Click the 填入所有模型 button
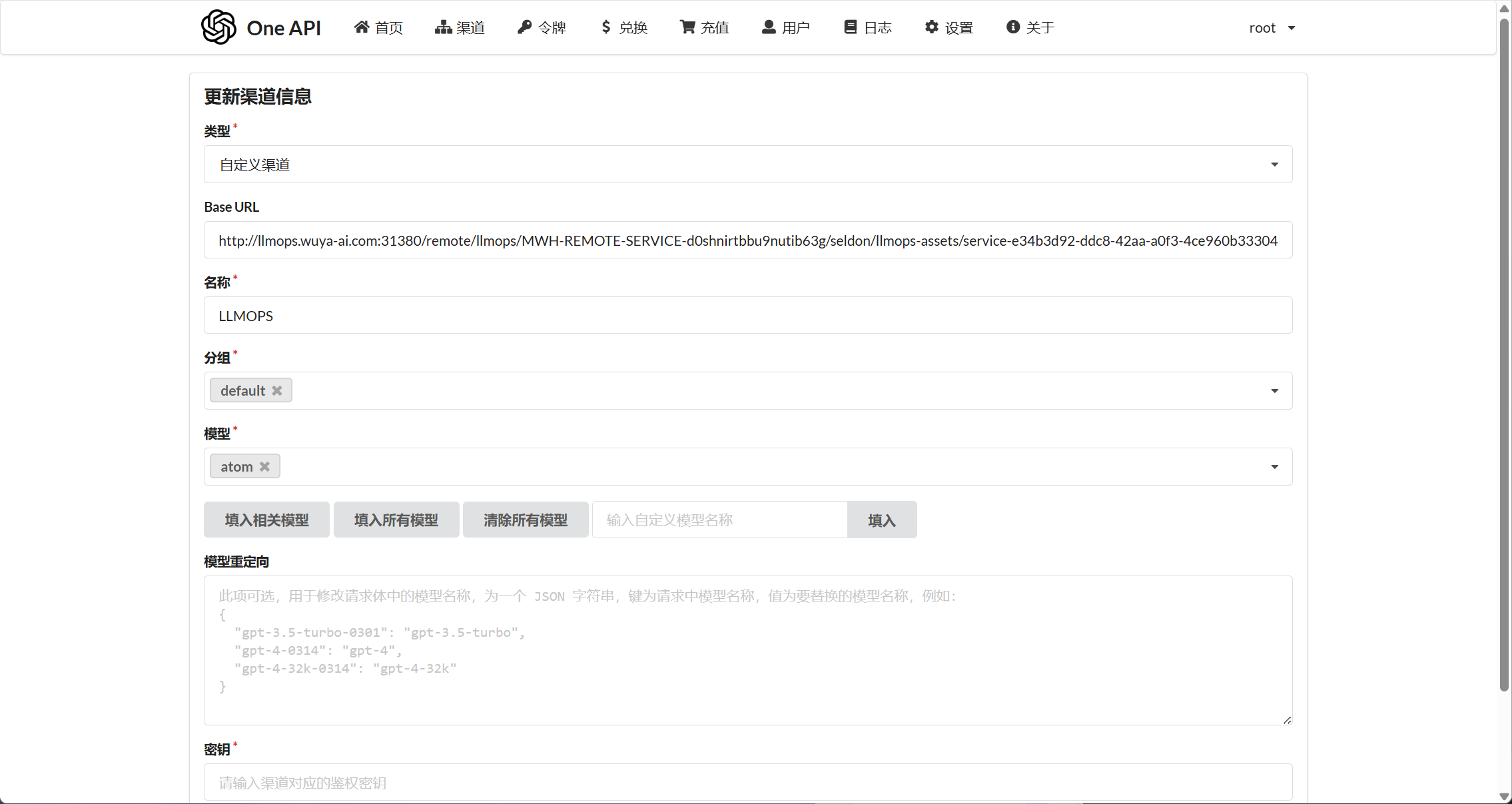Screen dimensions: 1512x804 click(x=396, y=520)
